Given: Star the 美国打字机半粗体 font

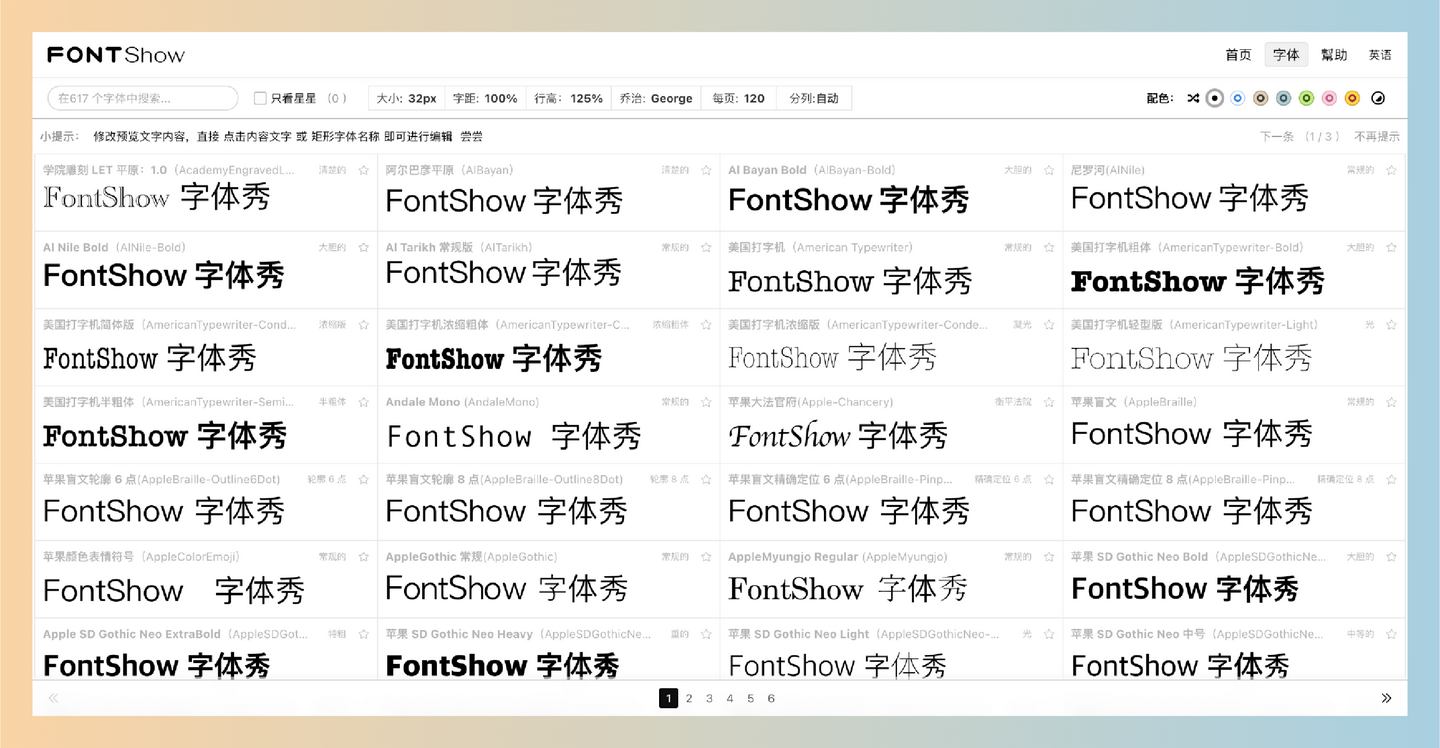Looking at the screenshot, I should coord(363,402).
